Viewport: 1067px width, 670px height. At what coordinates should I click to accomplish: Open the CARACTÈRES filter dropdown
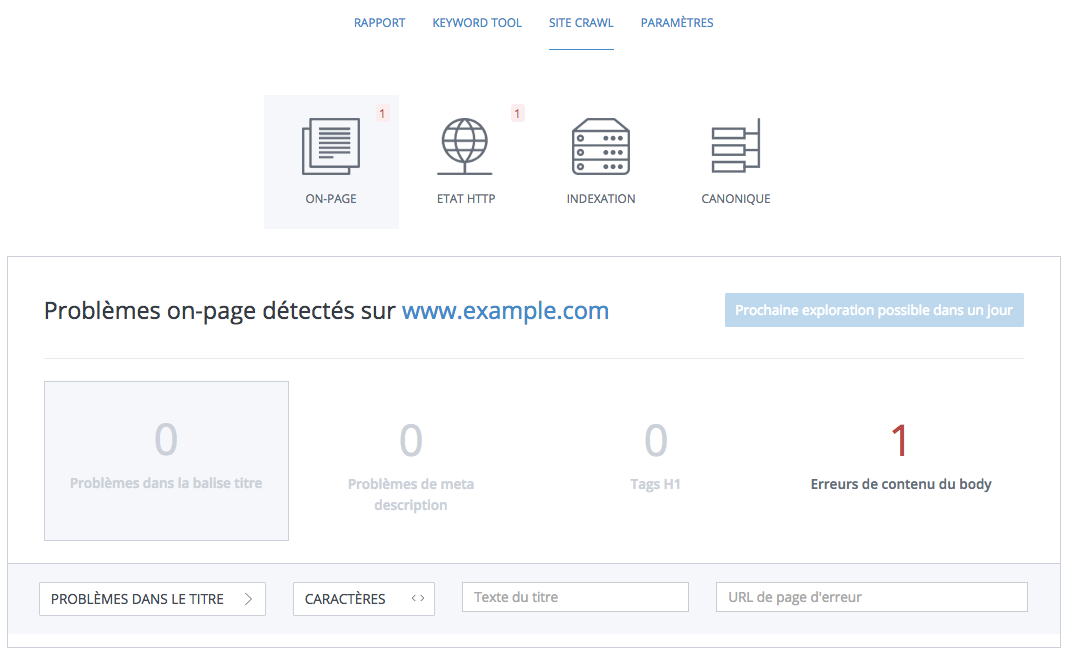coord(363,598)
